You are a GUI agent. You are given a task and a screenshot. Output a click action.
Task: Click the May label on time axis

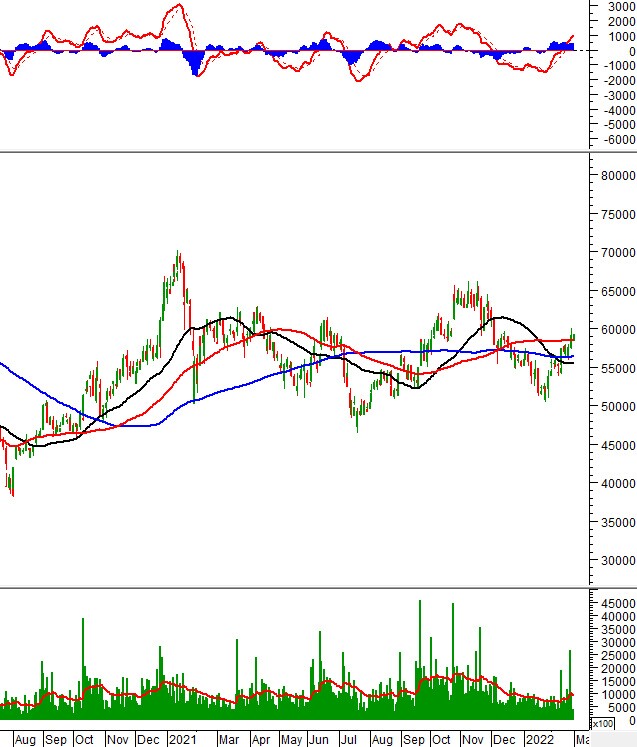coord(291,740)
